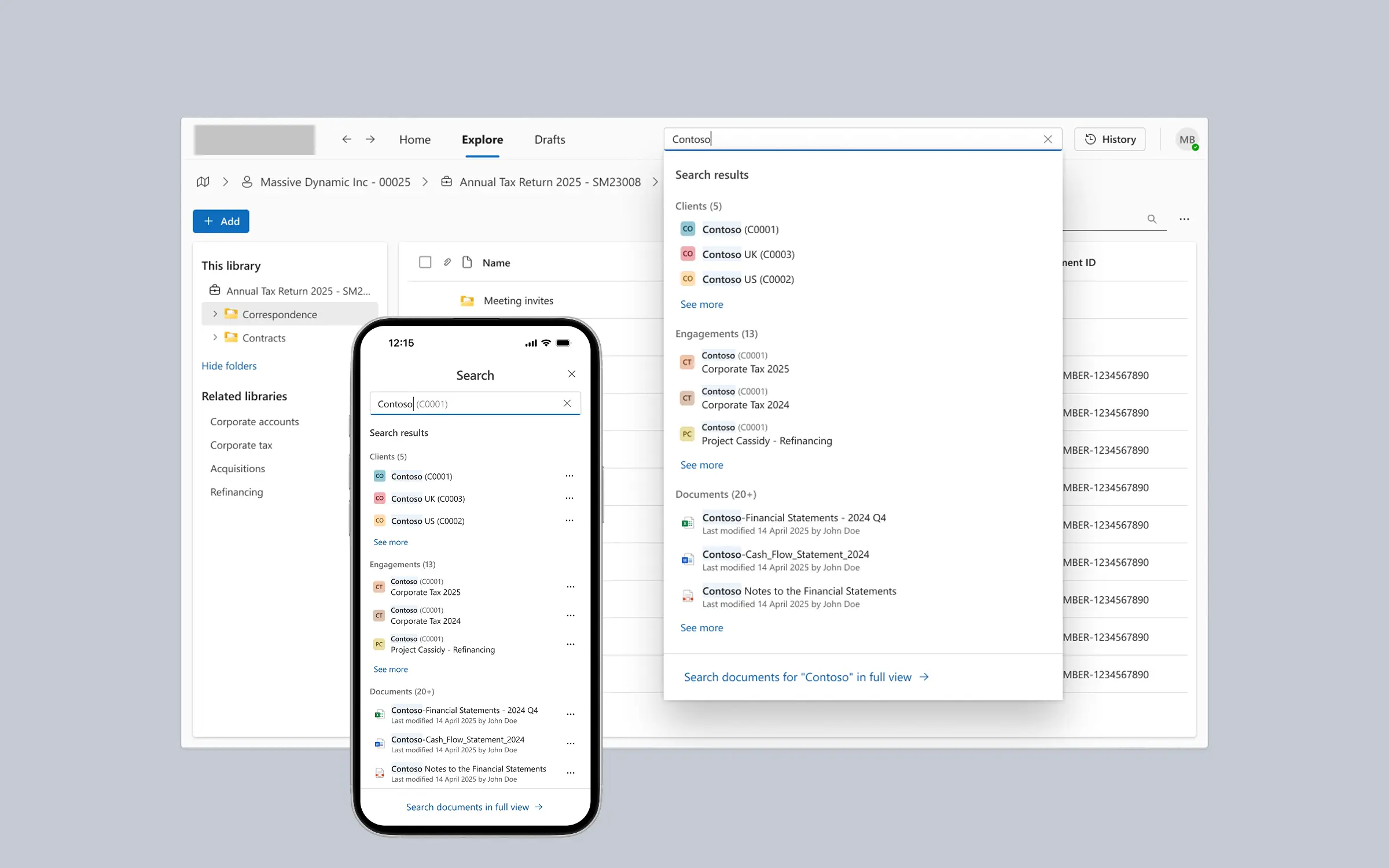Open the Home tab
Viewport: 1389px width, 868px height.
[x=415, y=139]
